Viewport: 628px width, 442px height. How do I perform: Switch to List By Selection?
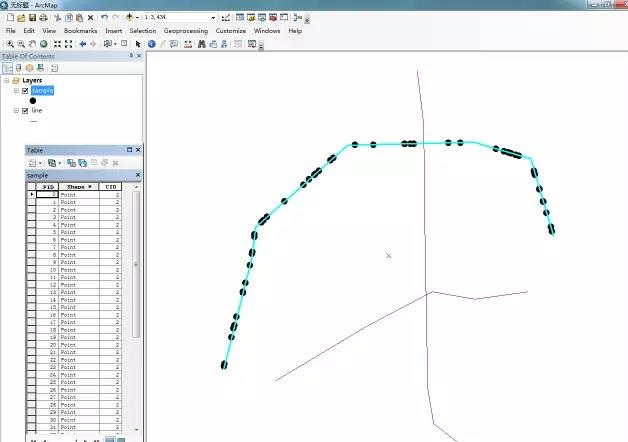pos(40,68)
